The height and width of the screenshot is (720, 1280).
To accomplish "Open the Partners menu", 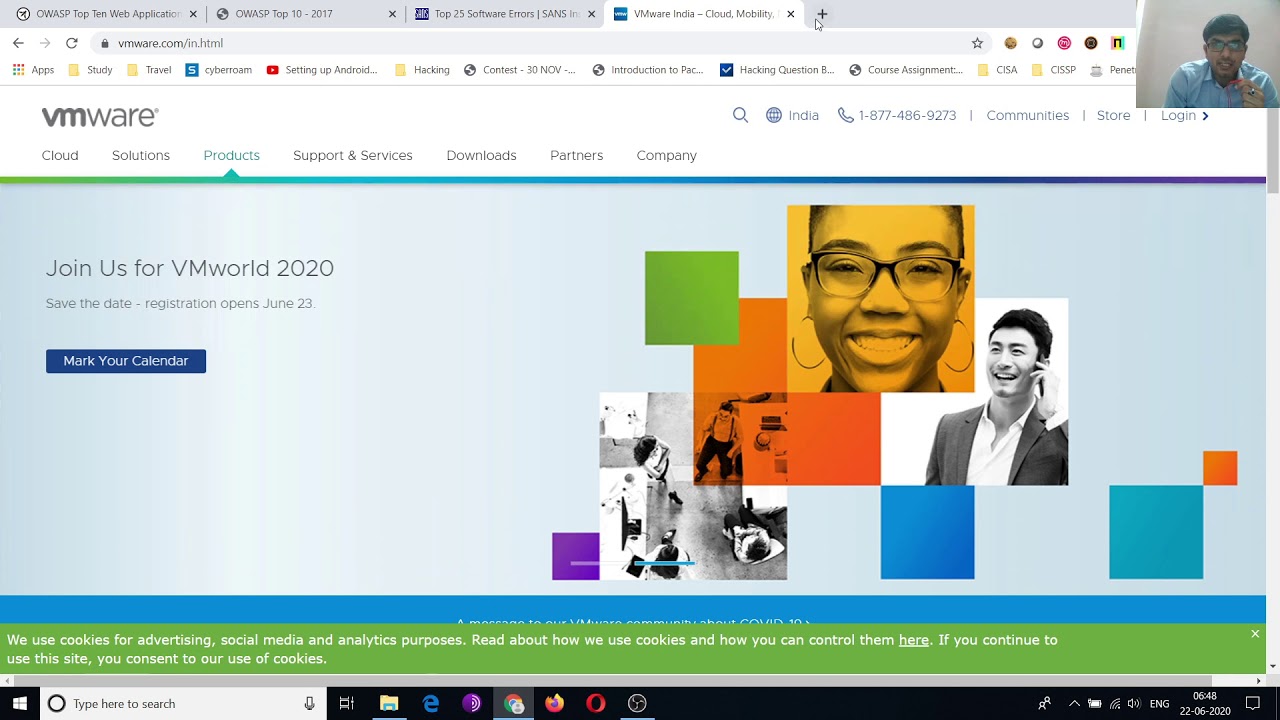I will coord(576,155).
